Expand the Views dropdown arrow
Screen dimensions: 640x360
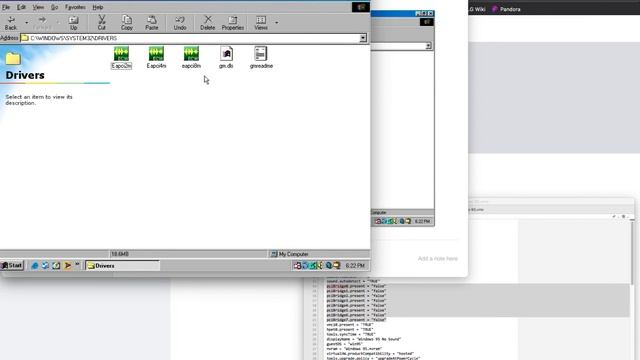click(x=277, y=23)
